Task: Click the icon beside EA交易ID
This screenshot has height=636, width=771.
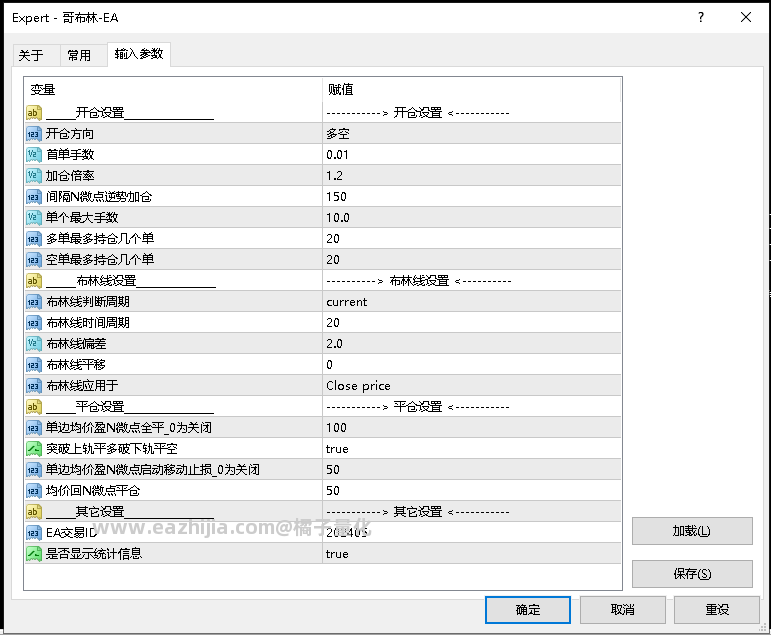Action: pos(33,533)
